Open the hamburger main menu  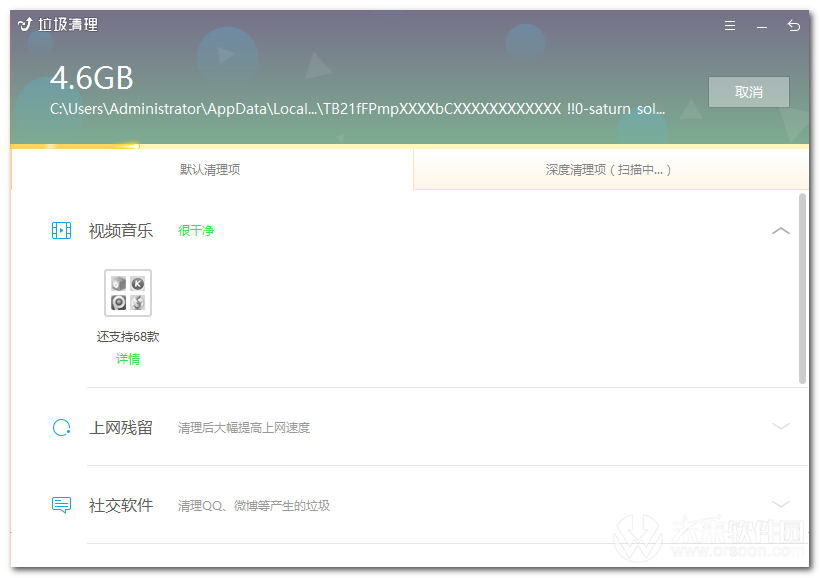[730, 26]
